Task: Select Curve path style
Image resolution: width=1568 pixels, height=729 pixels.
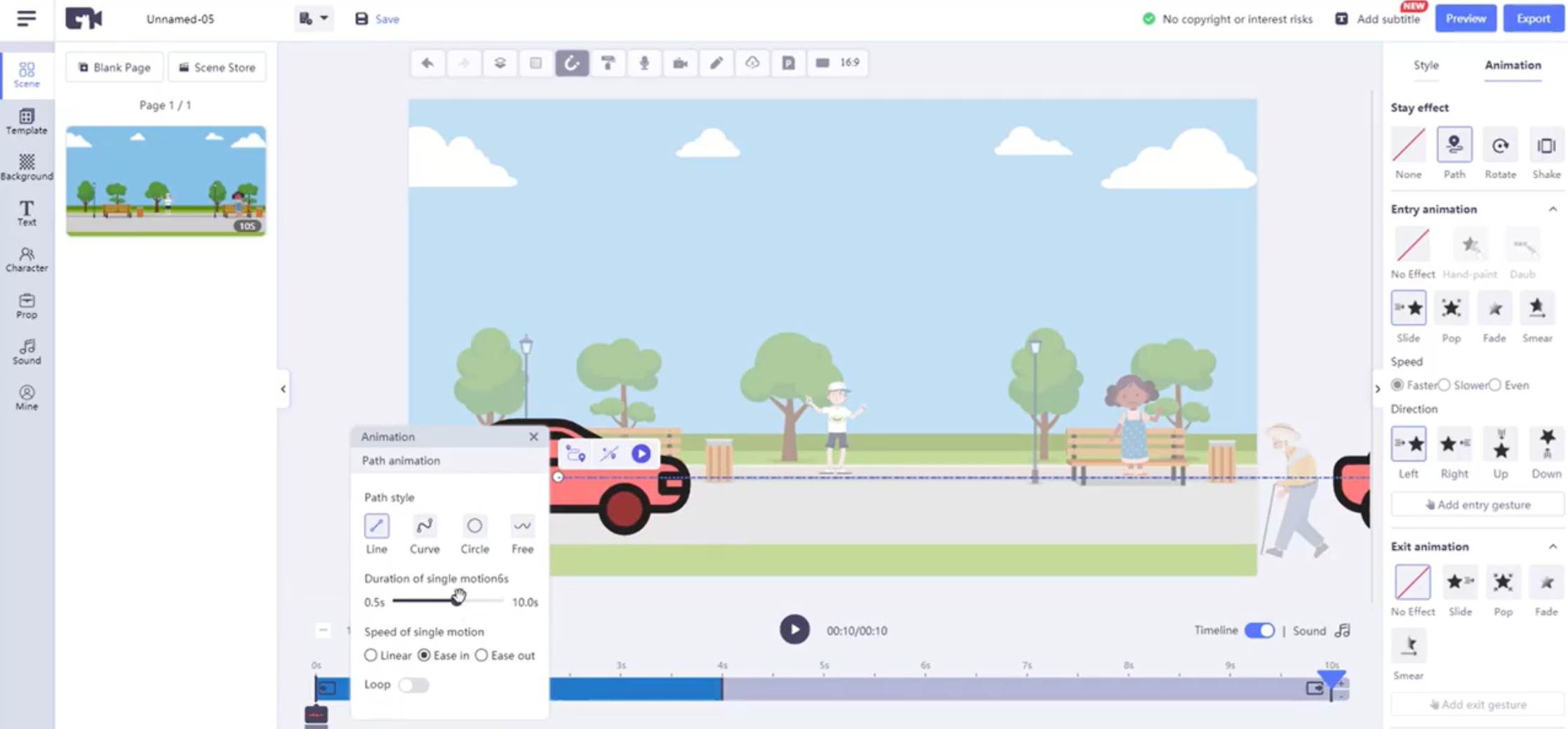Action: 425,526
